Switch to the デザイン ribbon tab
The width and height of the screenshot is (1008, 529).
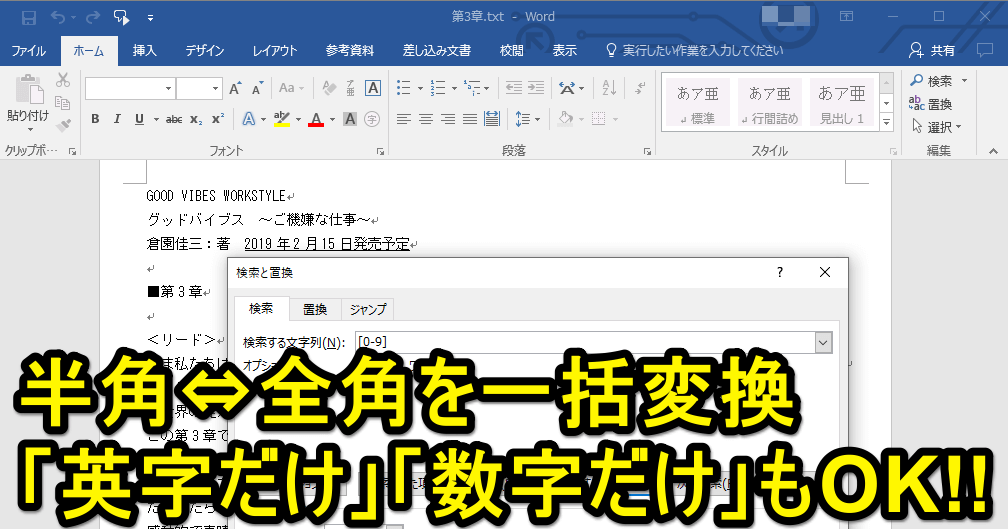point(205,51)
